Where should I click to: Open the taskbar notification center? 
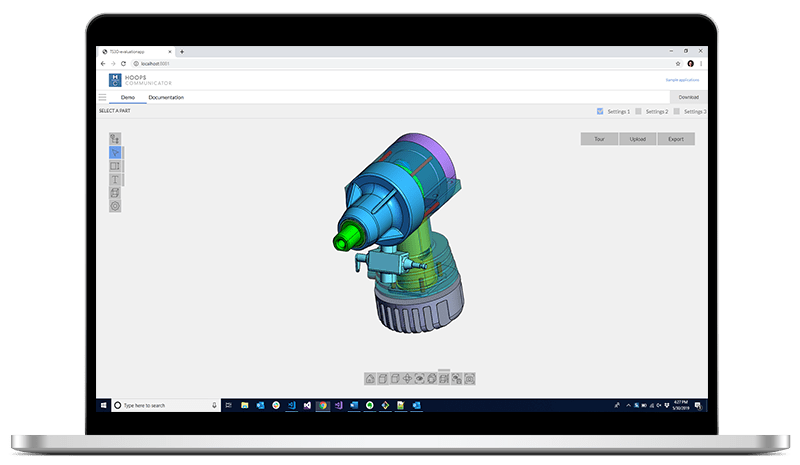(698, 405)
